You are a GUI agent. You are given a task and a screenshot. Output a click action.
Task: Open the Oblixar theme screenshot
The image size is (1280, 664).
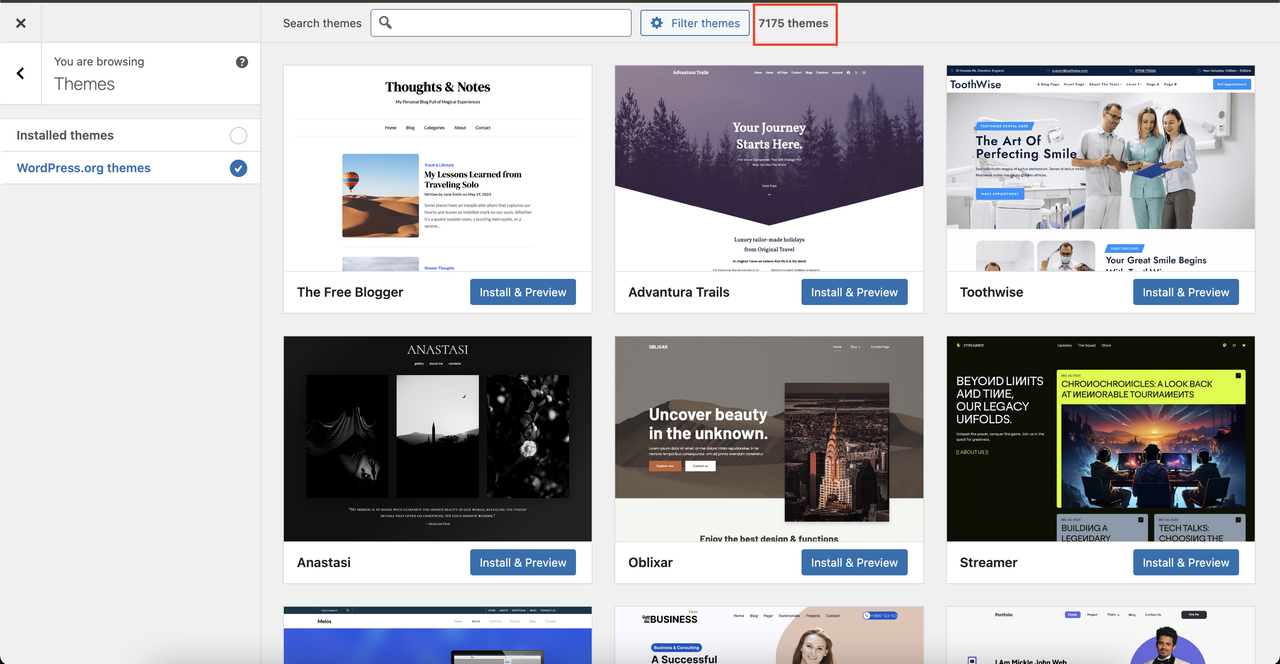click(x=769, y=439)
